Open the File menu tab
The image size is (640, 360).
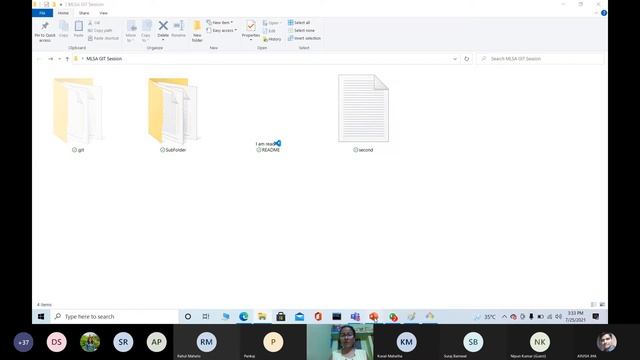coord(42,13)
